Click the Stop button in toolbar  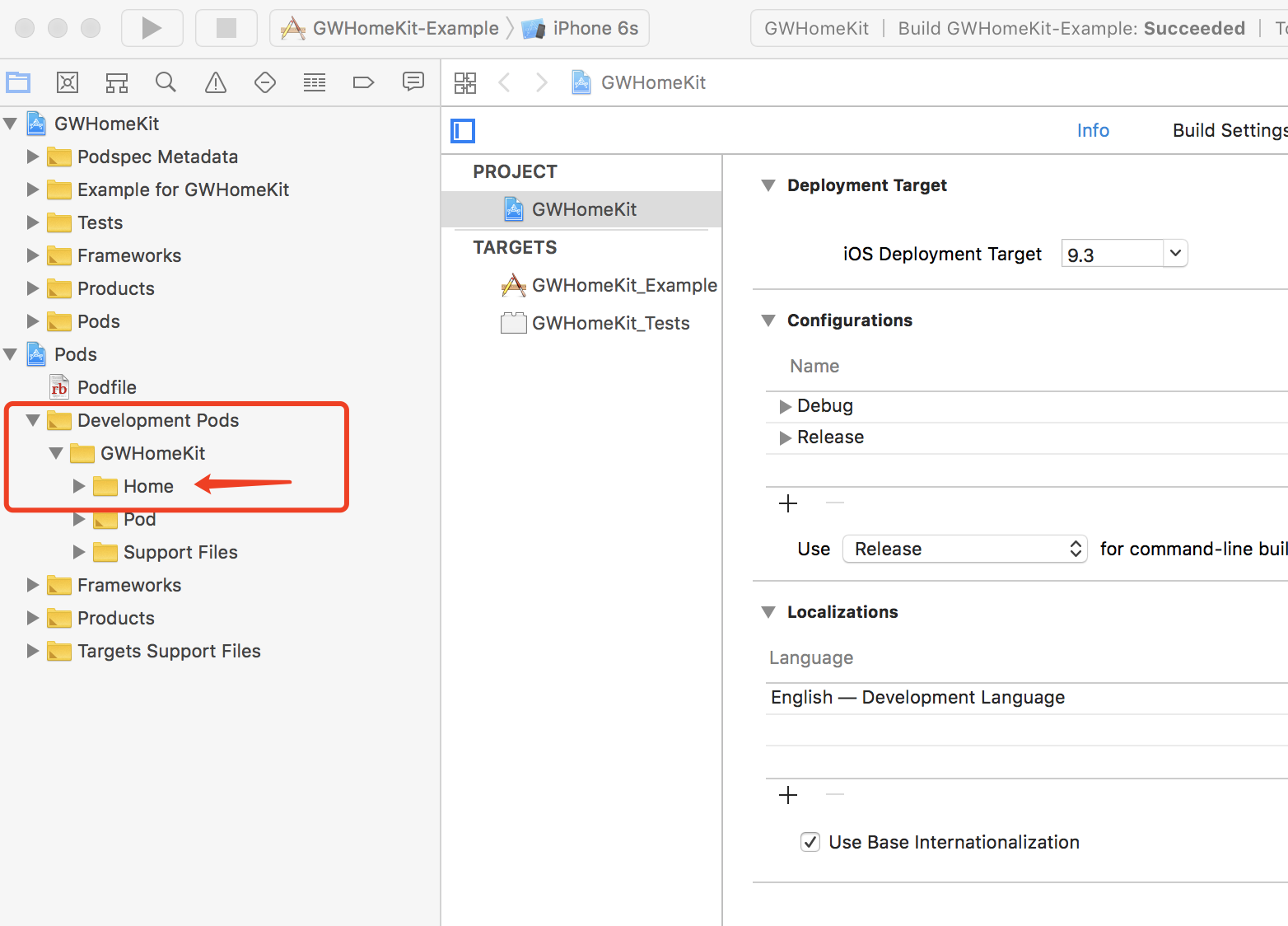click(x=226, y=28)
